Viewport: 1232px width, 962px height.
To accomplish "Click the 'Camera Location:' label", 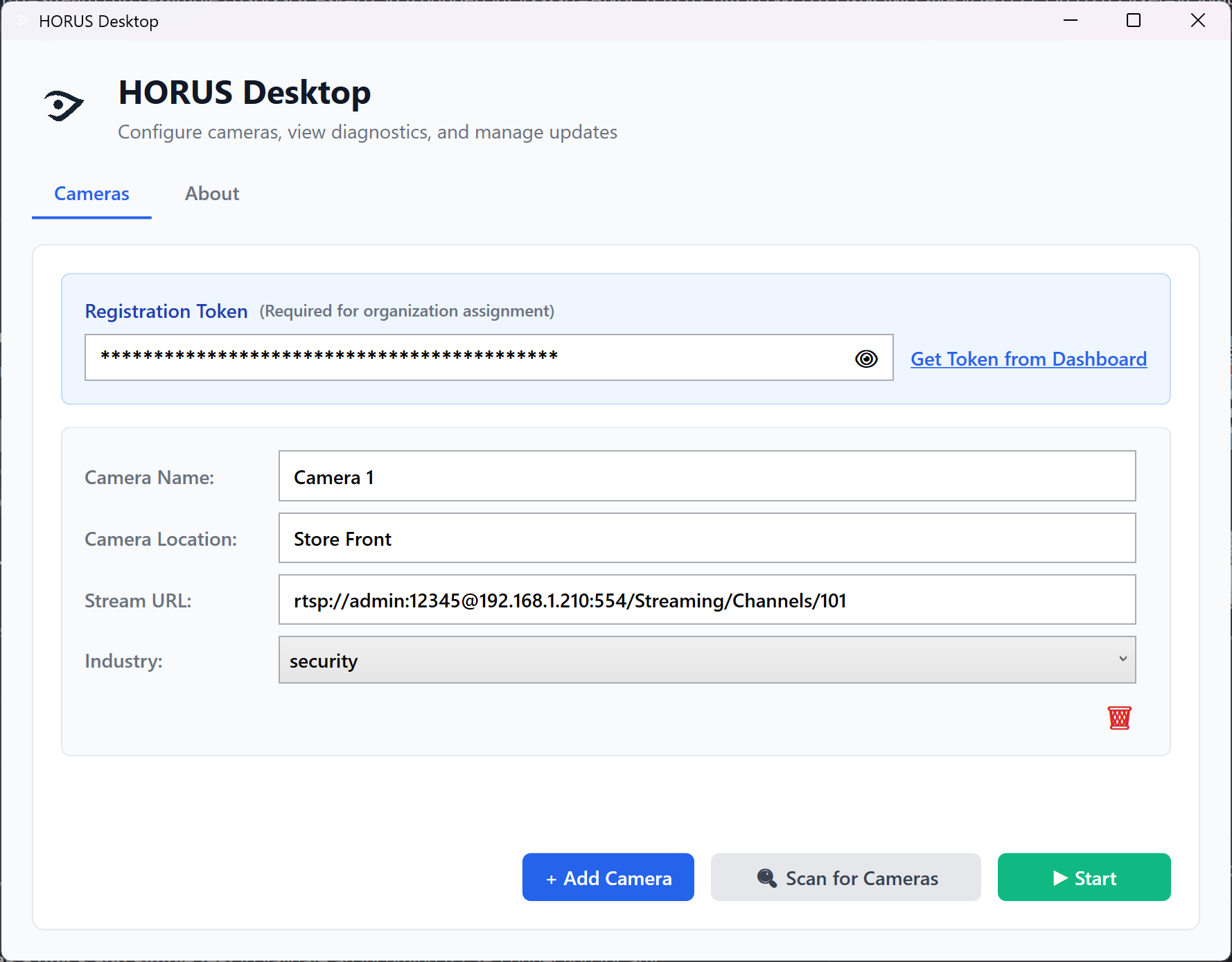I will 161,539.
